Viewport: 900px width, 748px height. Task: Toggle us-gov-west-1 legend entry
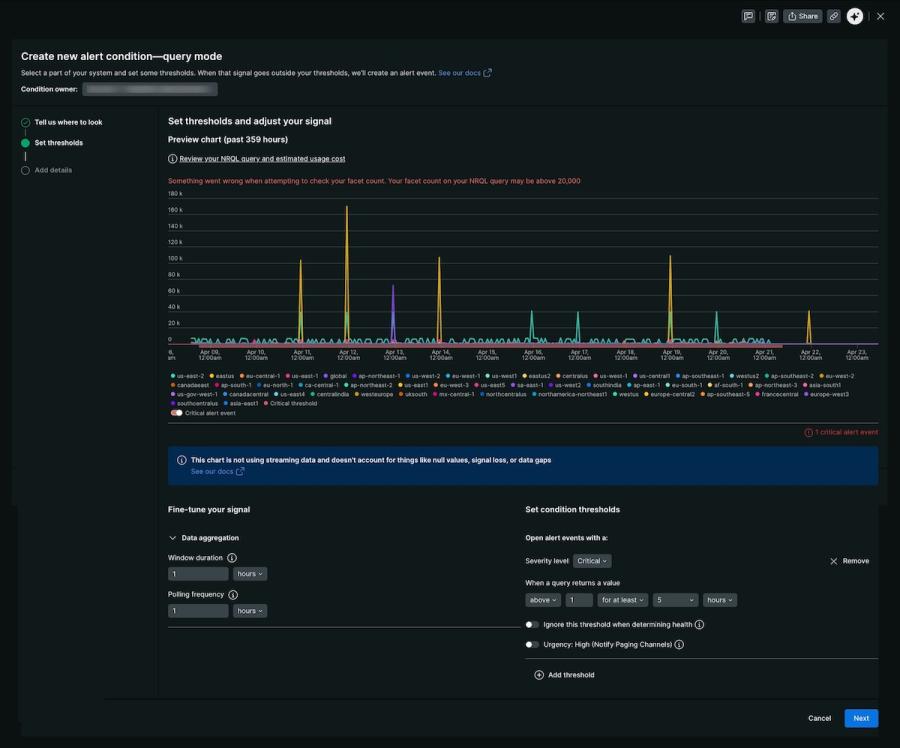coord(194,394)
